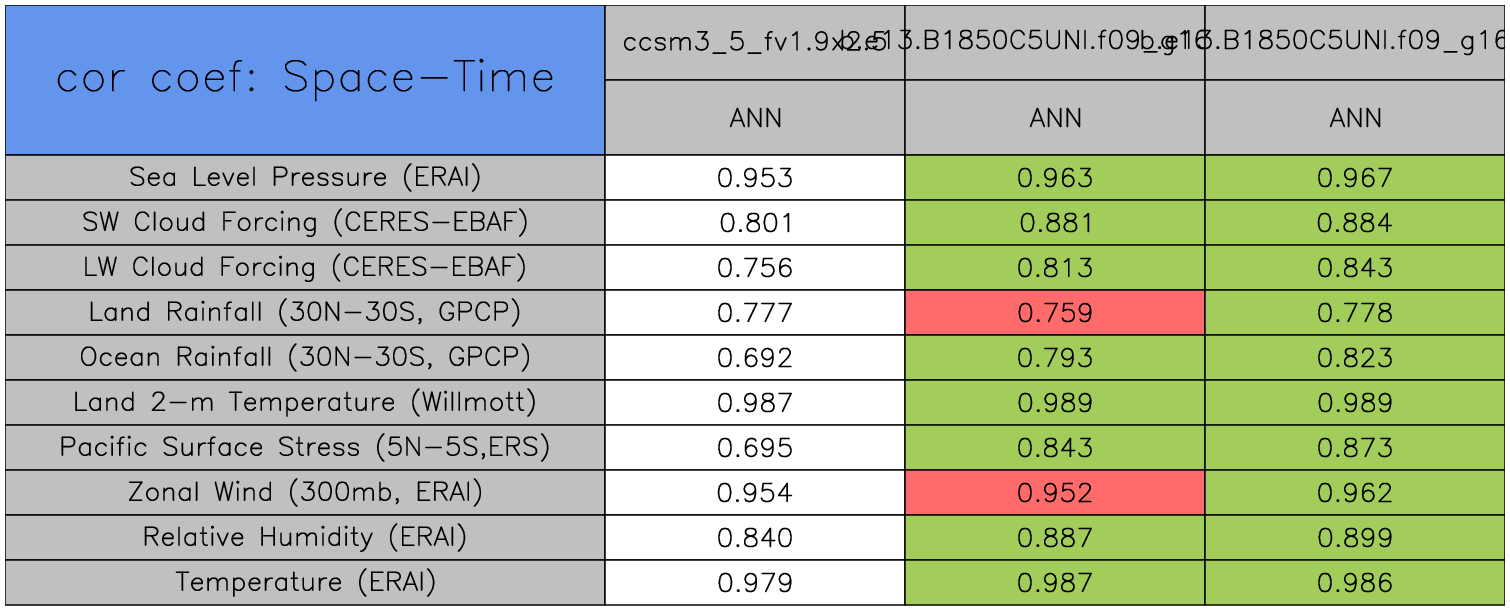Select the Relative Humidity (ERAI) row label

[305, 537]
